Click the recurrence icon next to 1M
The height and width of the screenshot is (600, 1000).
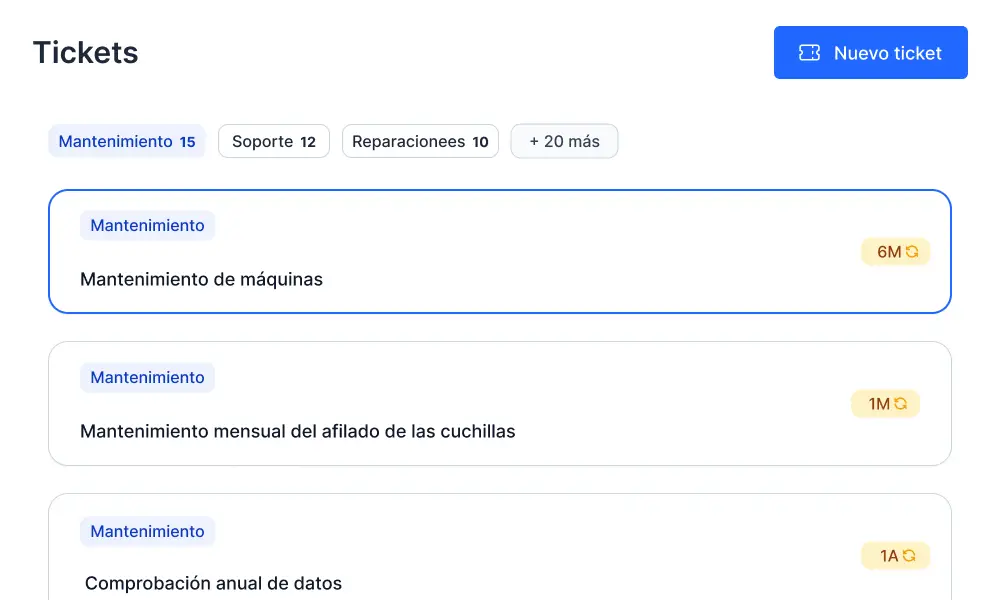[x=901, y=404]
